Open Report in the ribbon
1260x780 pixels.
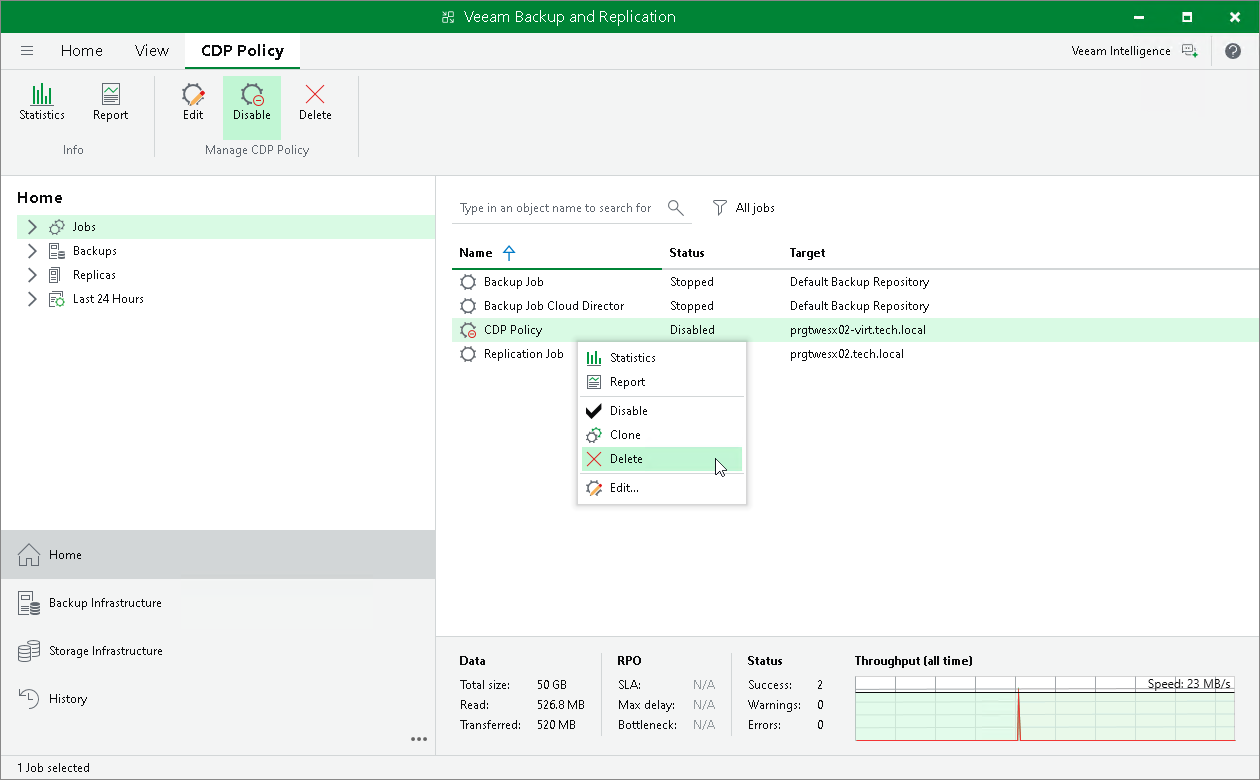coord(110,103)
